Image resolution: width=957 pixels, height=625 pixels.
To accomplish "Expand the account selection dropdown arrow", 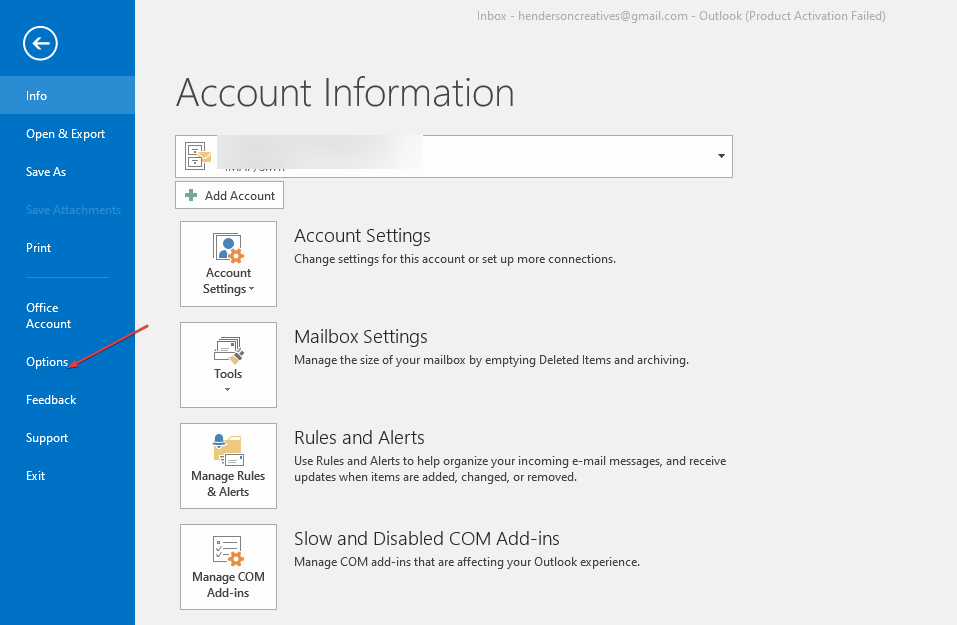I will (x=721, y=156).
